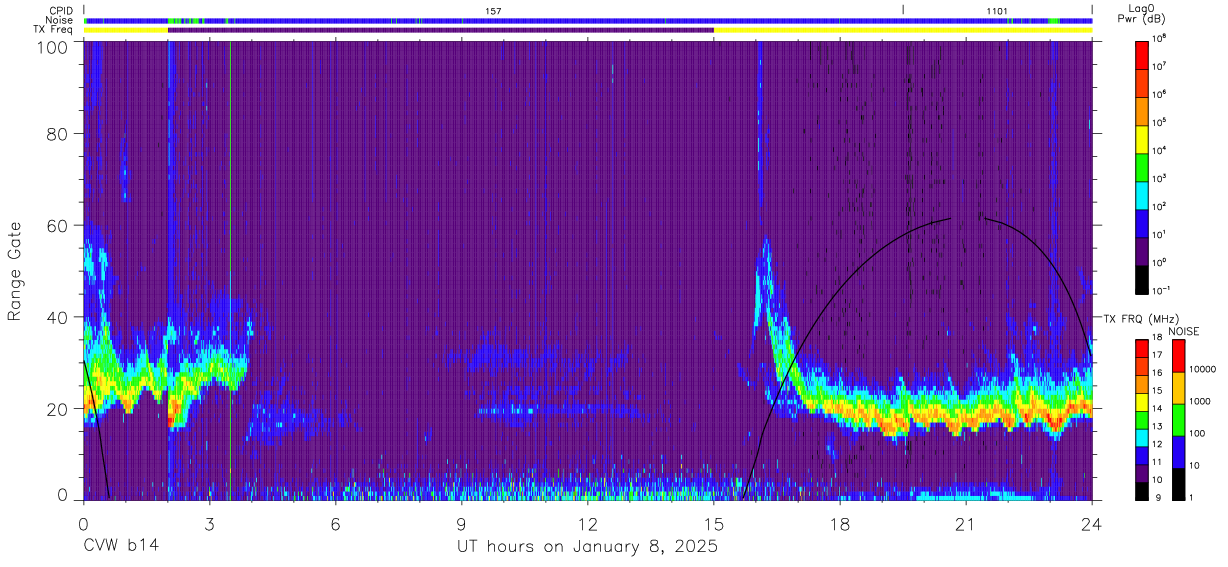Click the CPID value 157

493,10
